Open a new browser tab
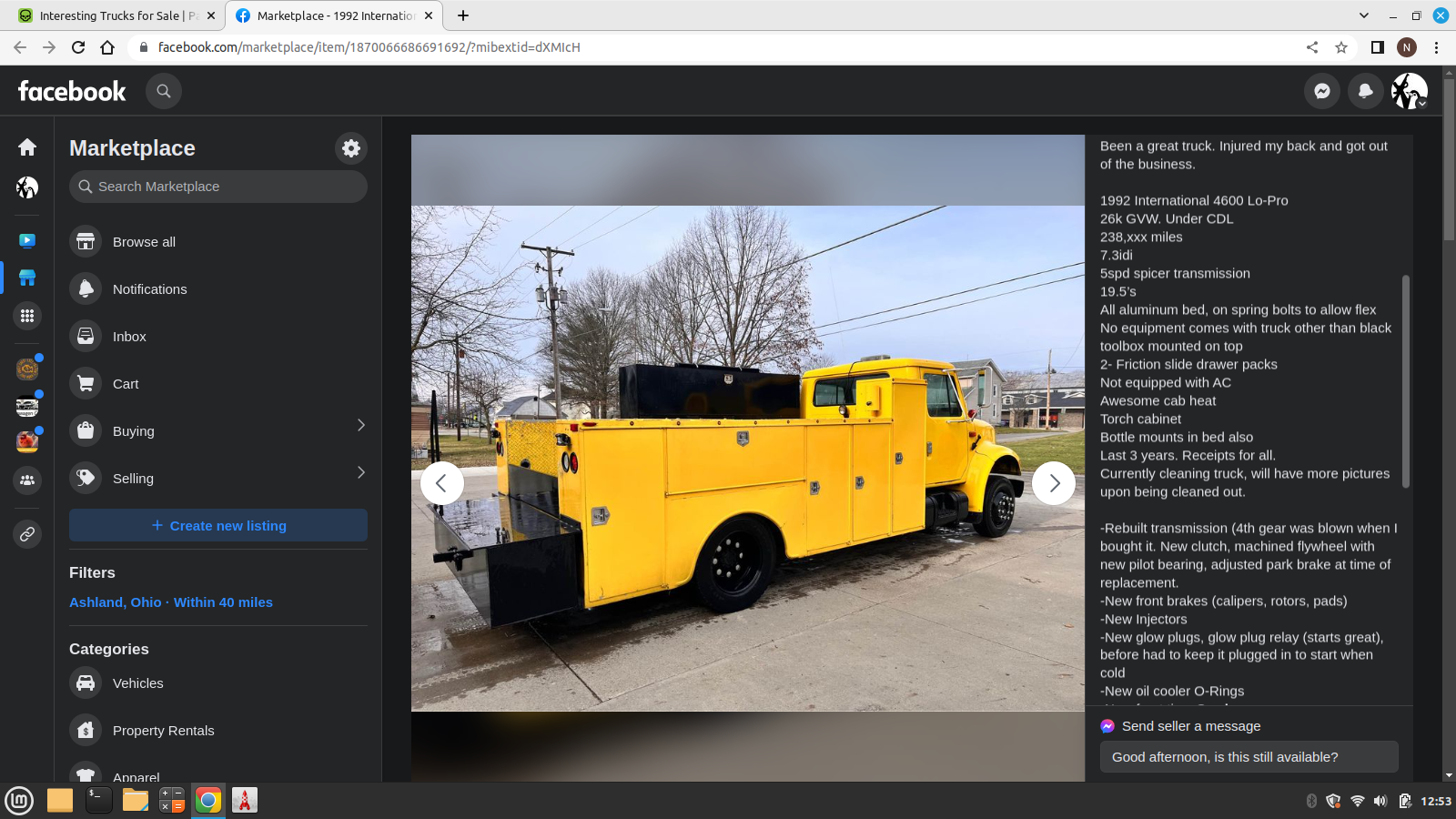Screen dimensions: 1456x819 coord(463,15)
